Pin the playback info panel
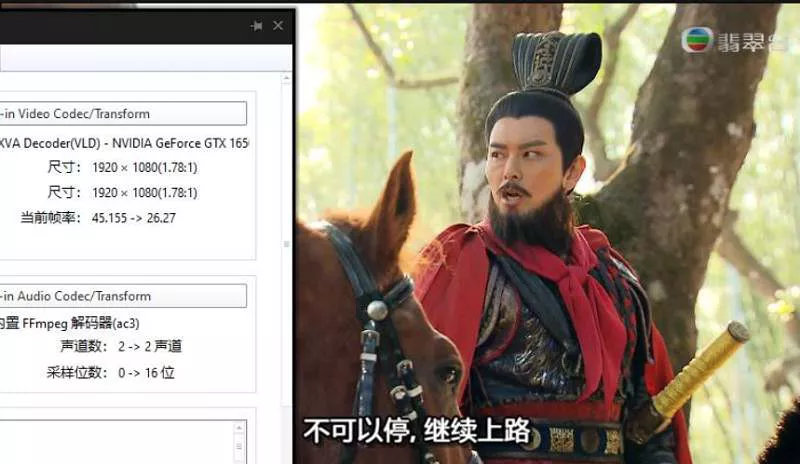This screenshot has height=464, width=800. (x=257, y=26)
